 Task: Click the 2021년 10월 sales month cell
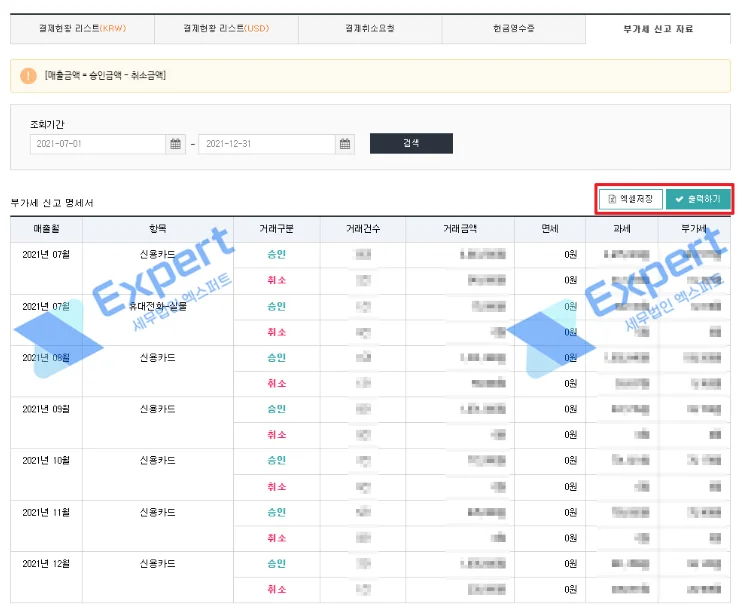click(46, 461)
